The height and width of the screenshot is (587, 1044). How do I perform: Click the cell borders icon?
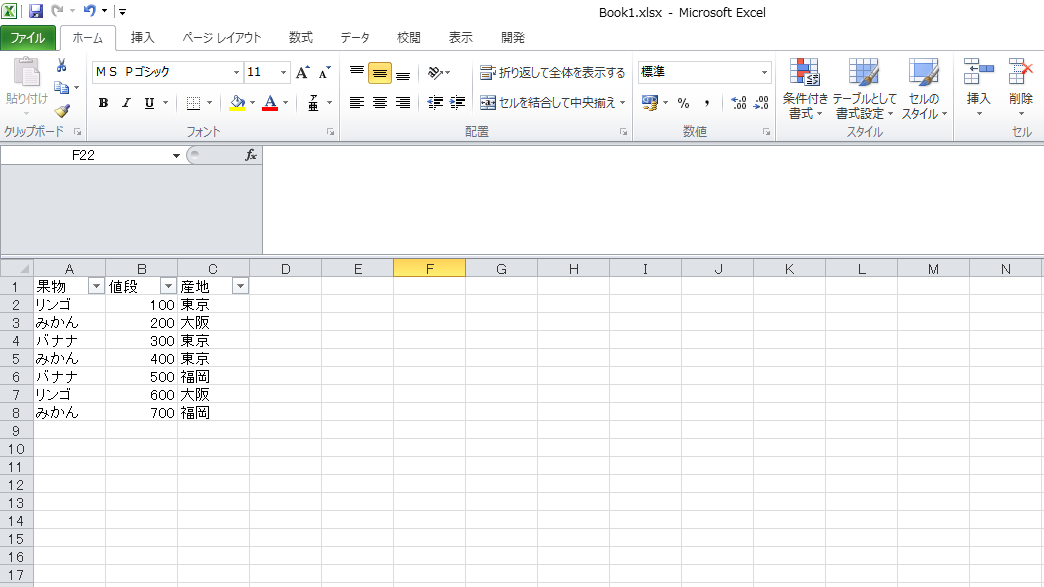pyautogui.click(x=193, y=102)
